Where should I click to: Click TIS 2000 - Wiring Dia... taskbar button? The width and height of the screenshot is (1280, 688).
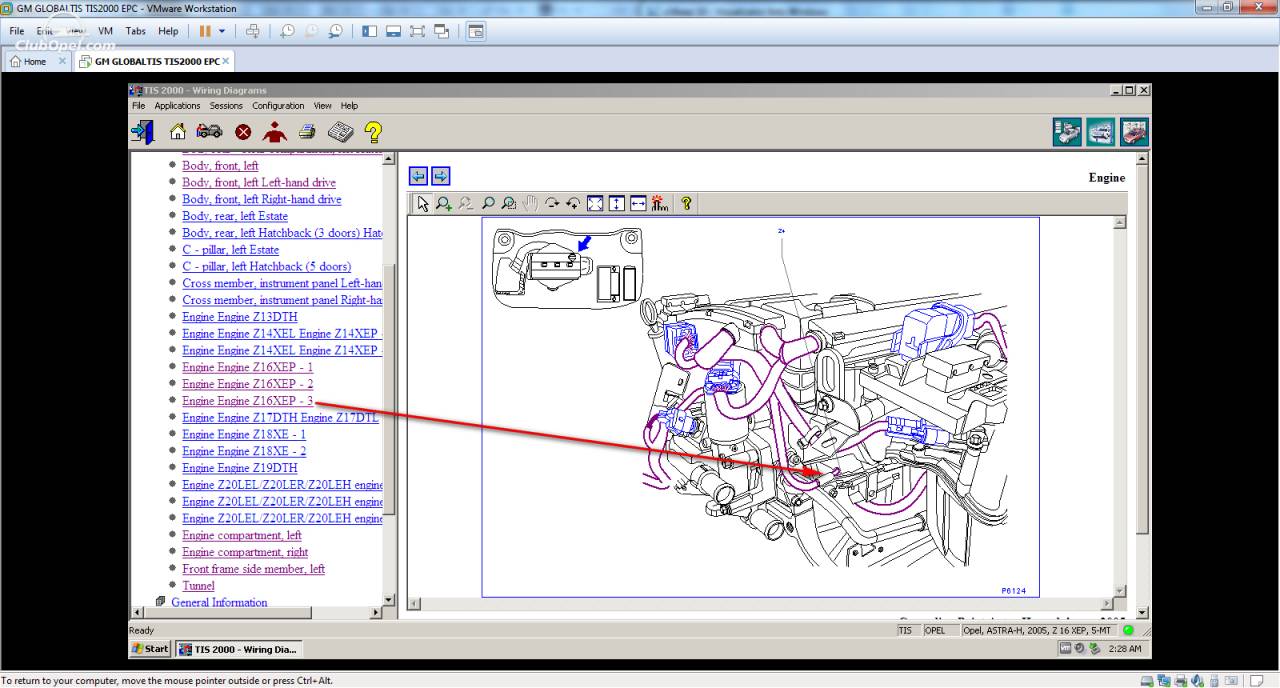point(239,649)
